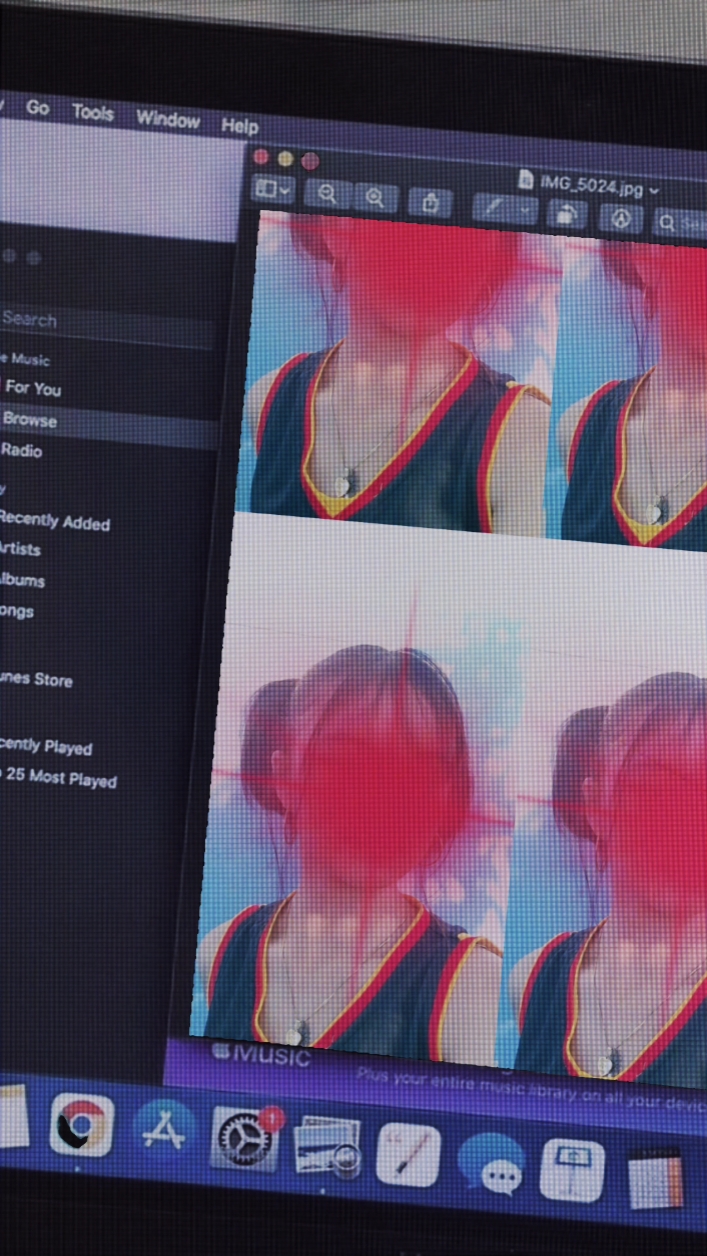Go to Recently Added in the library

tap(55, 521)
